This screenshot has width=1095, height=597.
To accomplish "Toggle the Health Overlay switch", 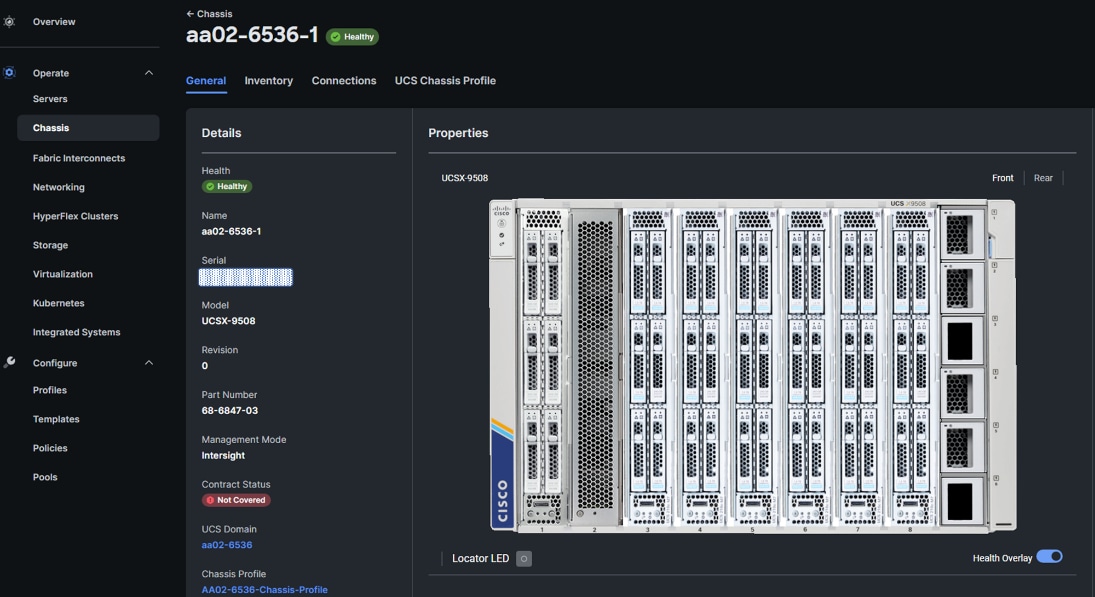I will pos(1050,557).
